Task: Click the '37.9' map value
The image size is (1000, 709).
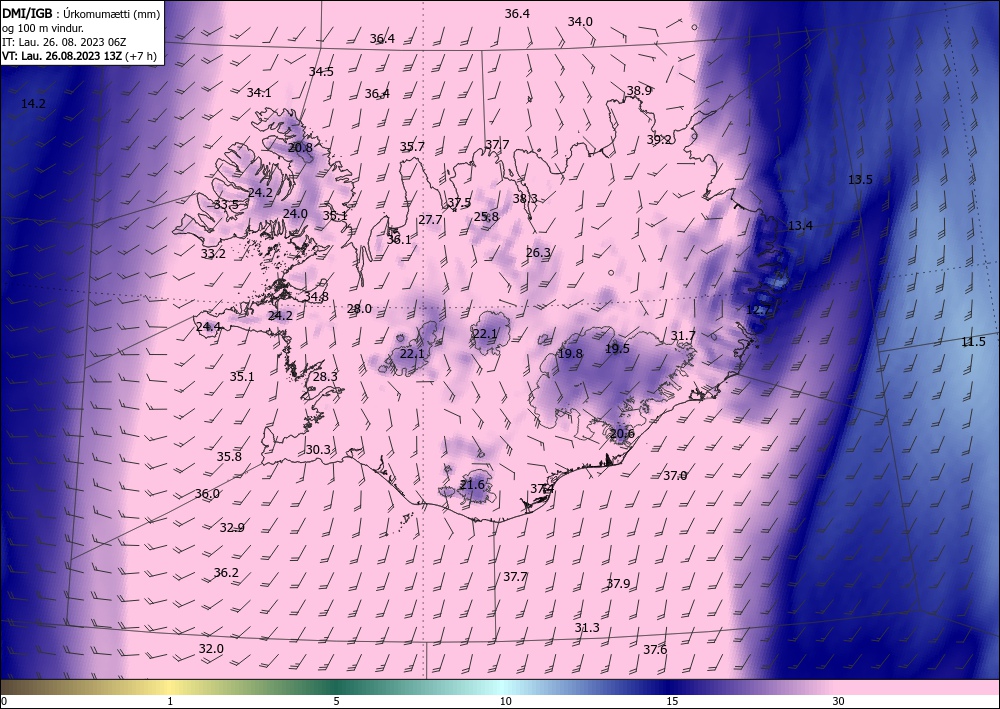Action: tap(618, 584)
